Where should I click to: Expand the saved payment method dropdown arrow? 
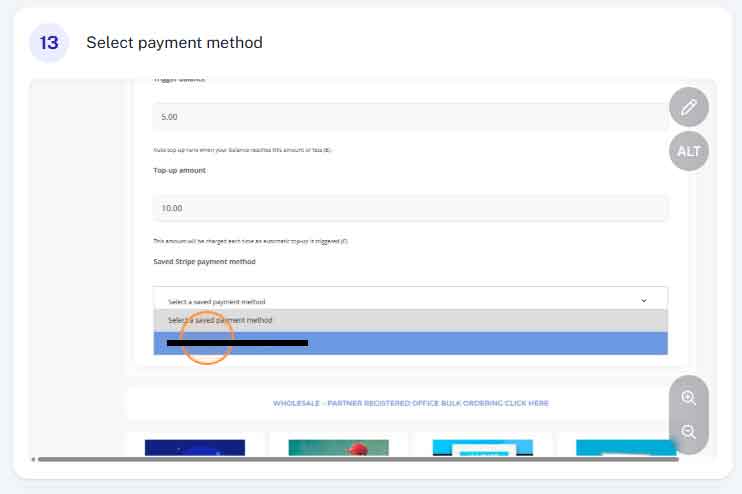pyautogui.click(x=644, y=300)
